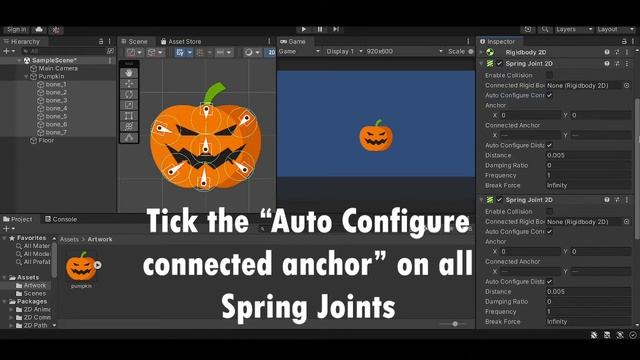
Task: Start Play mode
Action: [303, 29]
